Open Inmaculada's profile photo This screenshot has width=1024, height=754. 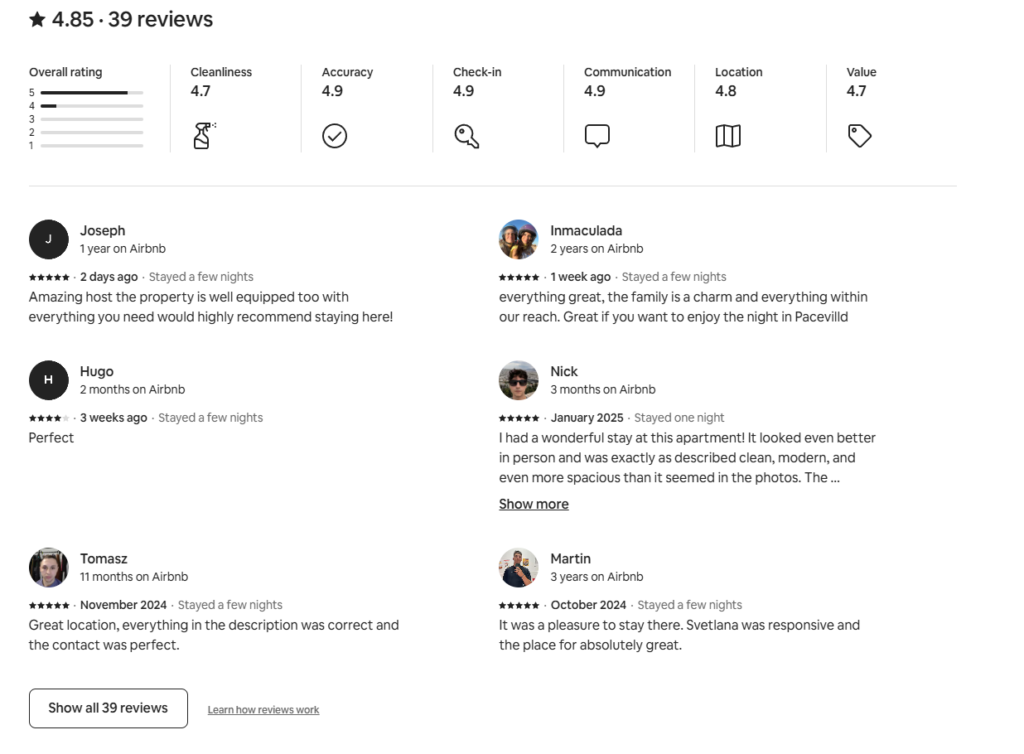(519, 240)
